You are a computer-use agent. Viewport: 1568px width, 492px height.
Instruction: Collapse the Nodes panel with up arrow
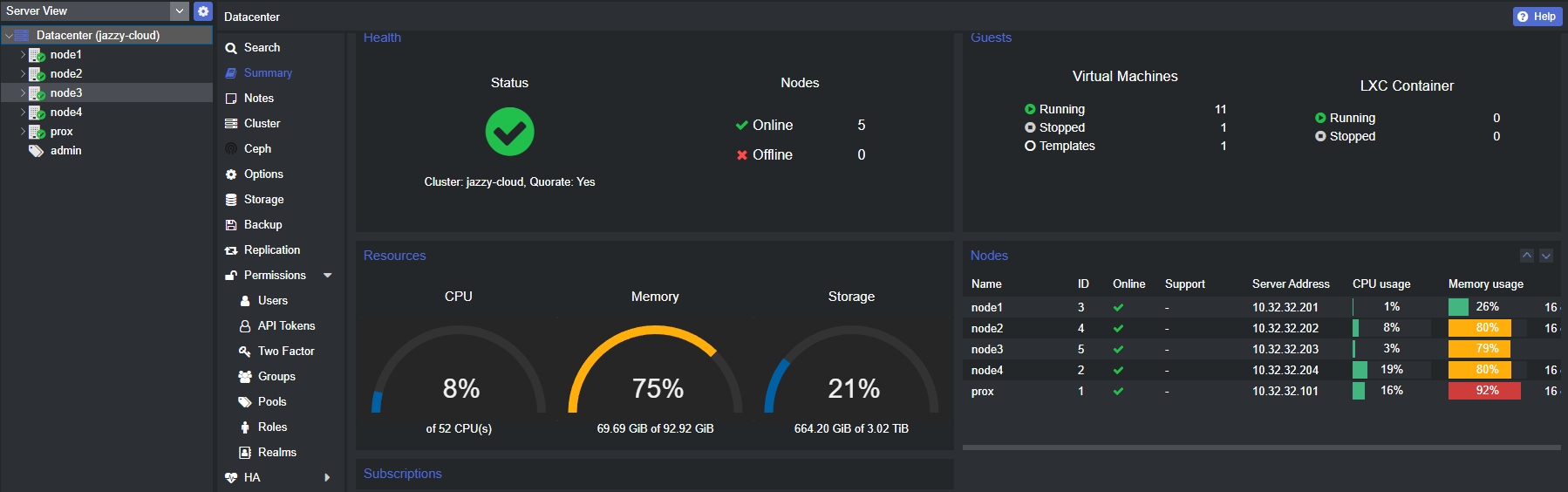click(1527, 256)
